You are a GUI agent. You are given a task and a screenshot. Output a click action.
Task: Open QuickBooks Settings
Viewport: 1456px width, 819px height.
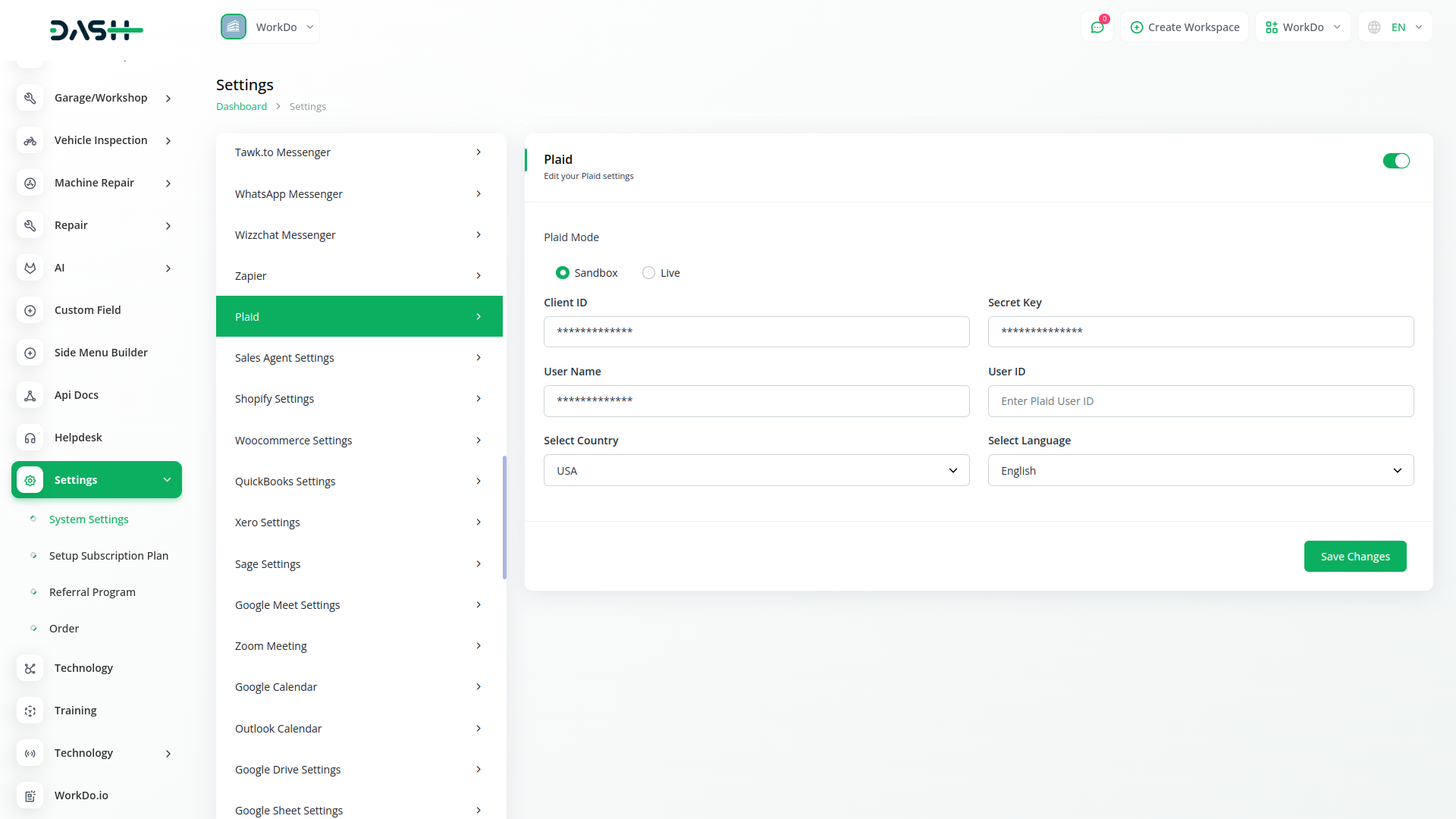[359, 482]
